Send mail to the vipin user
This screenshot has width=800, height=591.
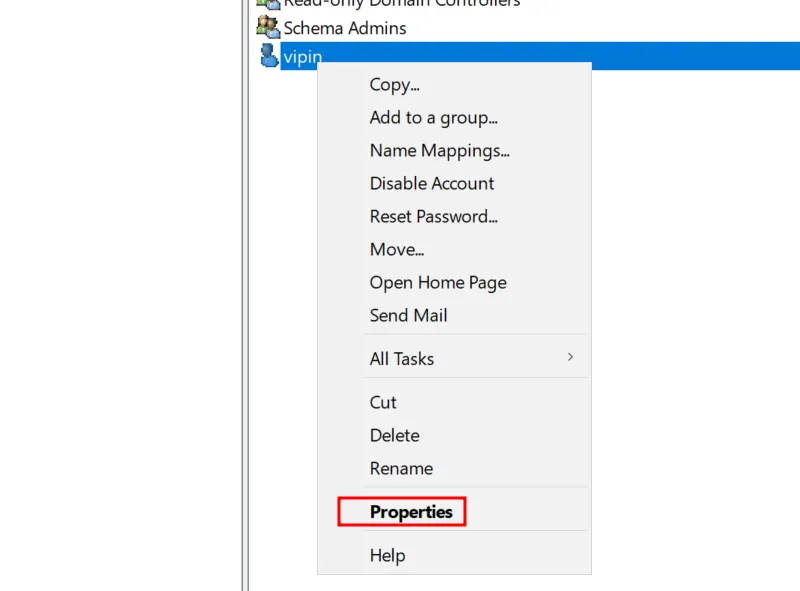pos(409,315)
